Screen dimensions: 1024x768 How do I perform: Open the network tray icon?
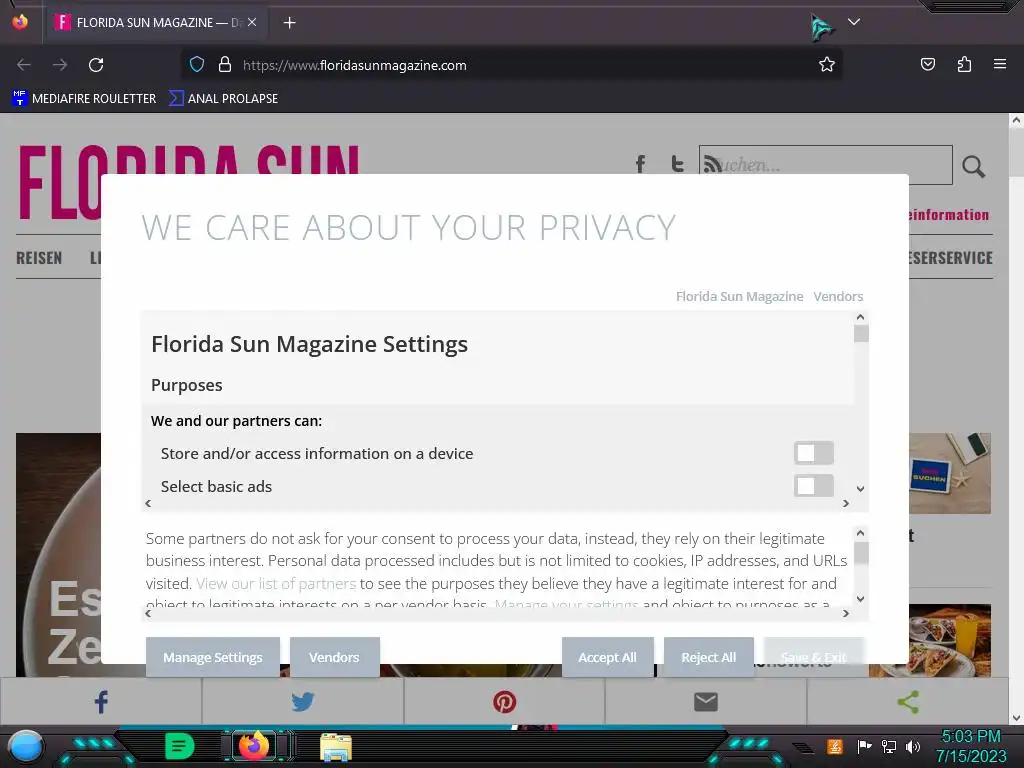[x=888, y=746]
